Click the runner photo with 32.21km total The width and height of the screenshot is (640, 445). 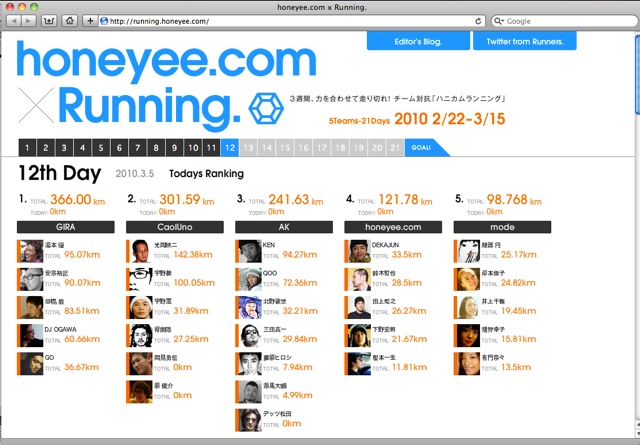coord(249,307)
